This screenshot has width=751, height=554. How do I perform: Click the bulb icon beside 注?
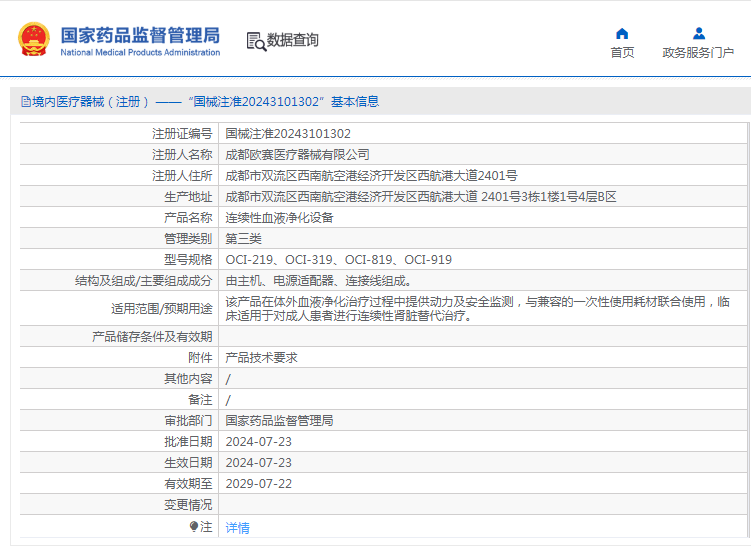[x=193, y=527]
